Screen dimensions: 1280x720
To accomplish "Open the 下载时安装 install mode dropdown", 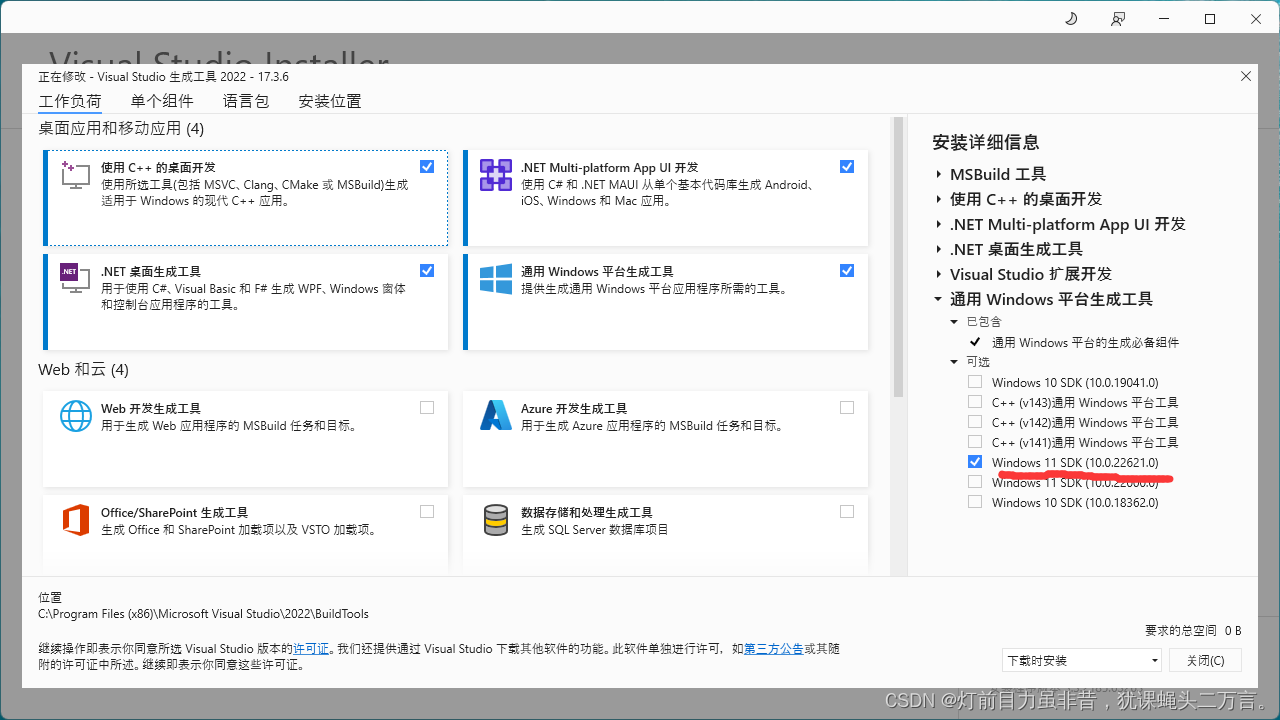I will pyautogui.click(x=1082, y=660).
